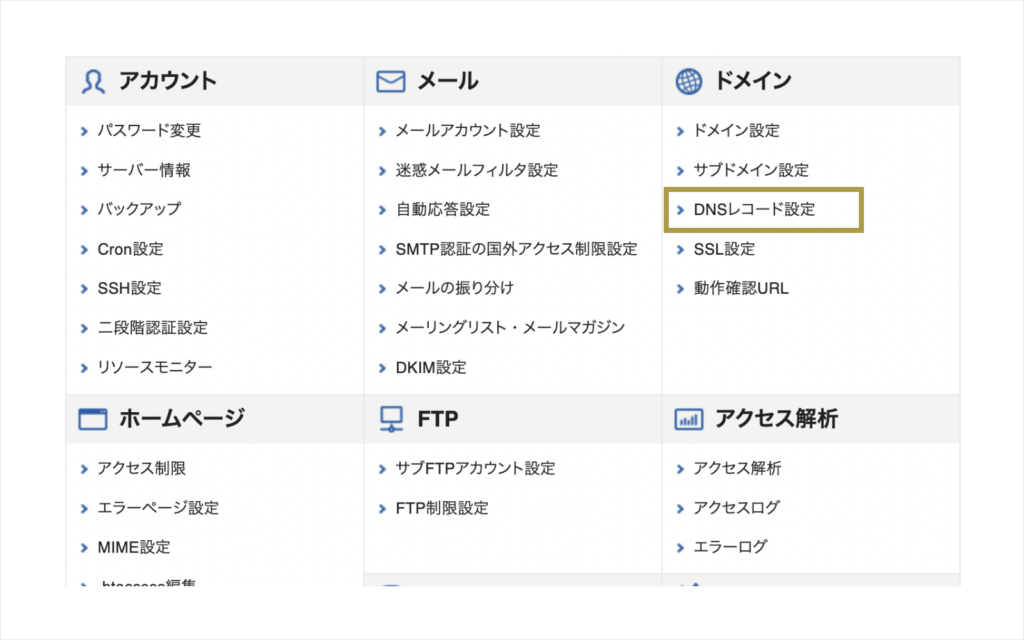
Task: Open 迷惑メールフィルタ設定
Action: tap(477, 170)
